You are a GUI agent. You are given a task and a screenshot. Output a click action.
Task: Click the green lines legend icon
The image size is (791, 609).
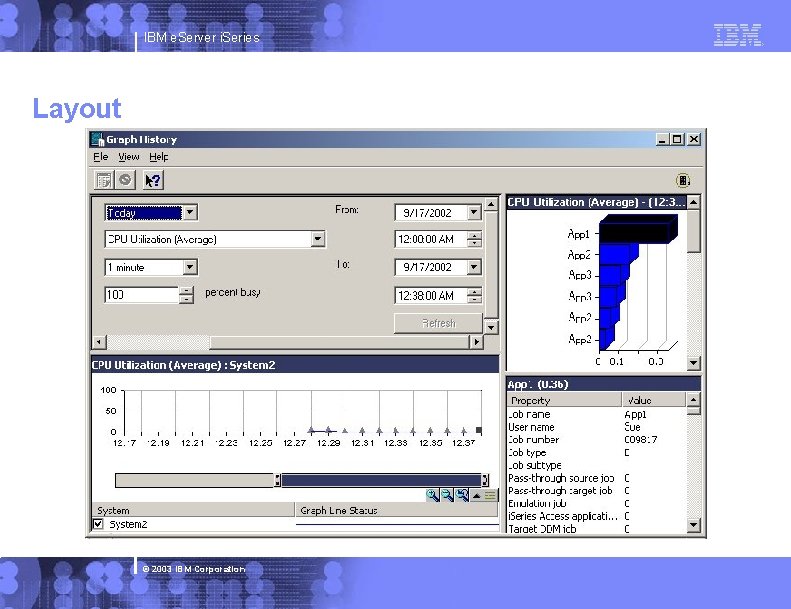pos(490,495)
